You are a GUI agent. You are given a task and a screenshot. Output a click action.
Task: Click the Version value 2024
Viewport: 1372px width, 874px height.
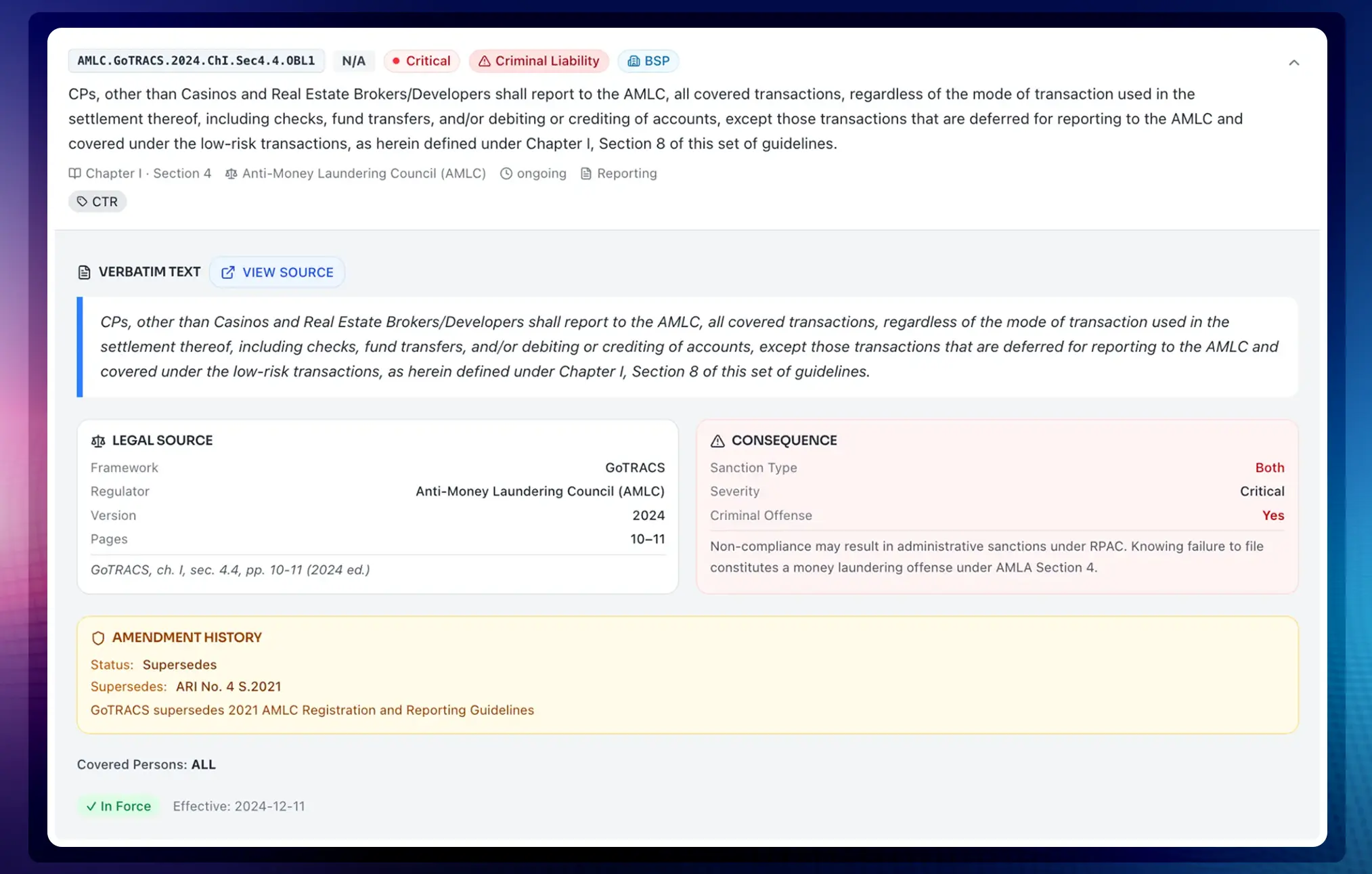point(648,515)
